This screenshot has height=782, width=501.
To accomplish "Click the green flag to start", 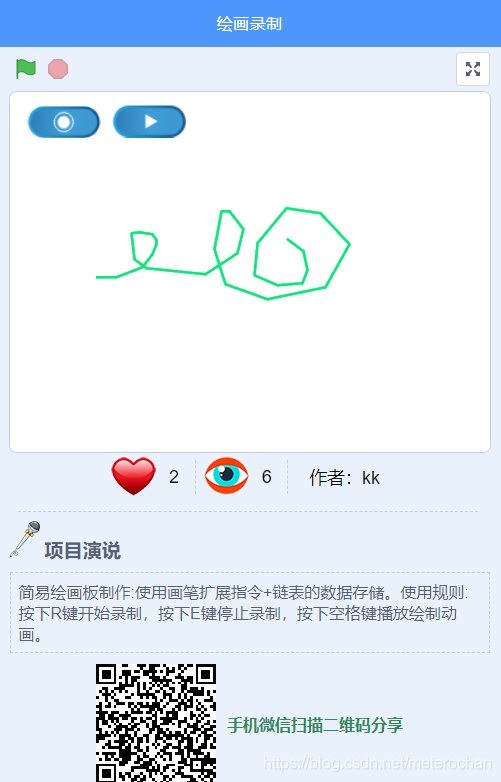I will pos(25,69).
